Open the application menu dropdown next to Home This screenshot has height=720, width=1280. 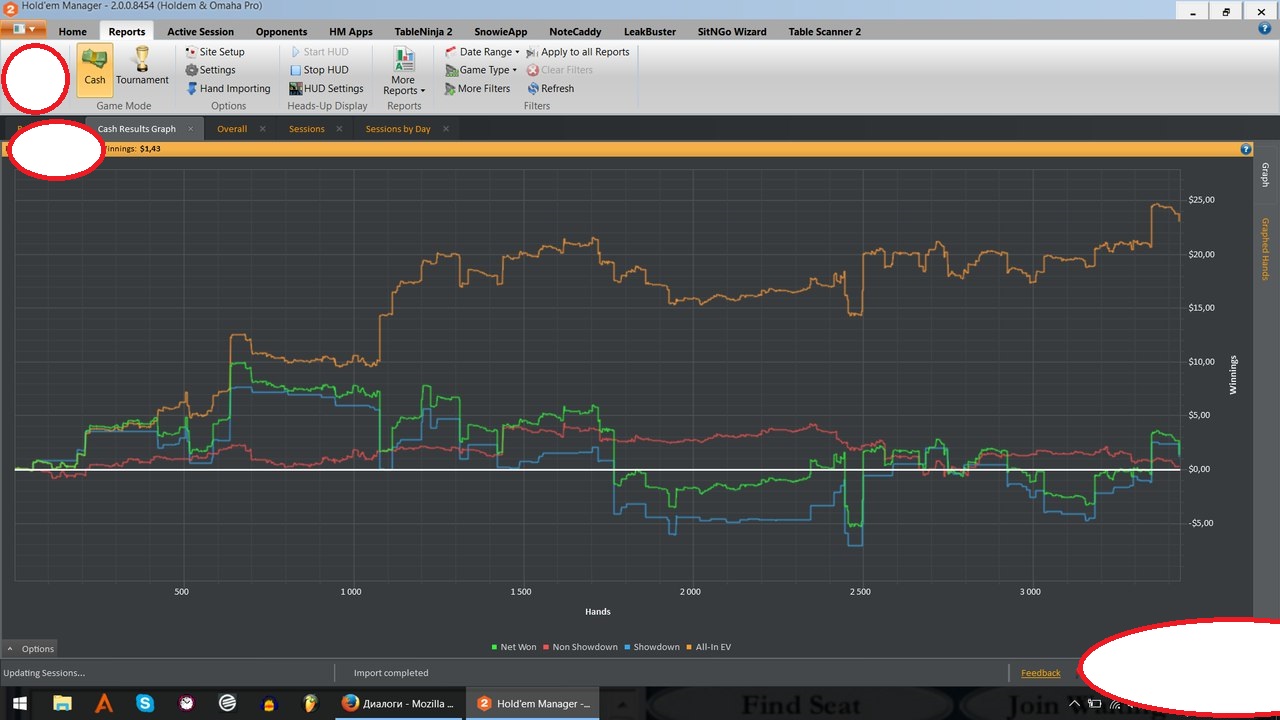click(23, 30)
